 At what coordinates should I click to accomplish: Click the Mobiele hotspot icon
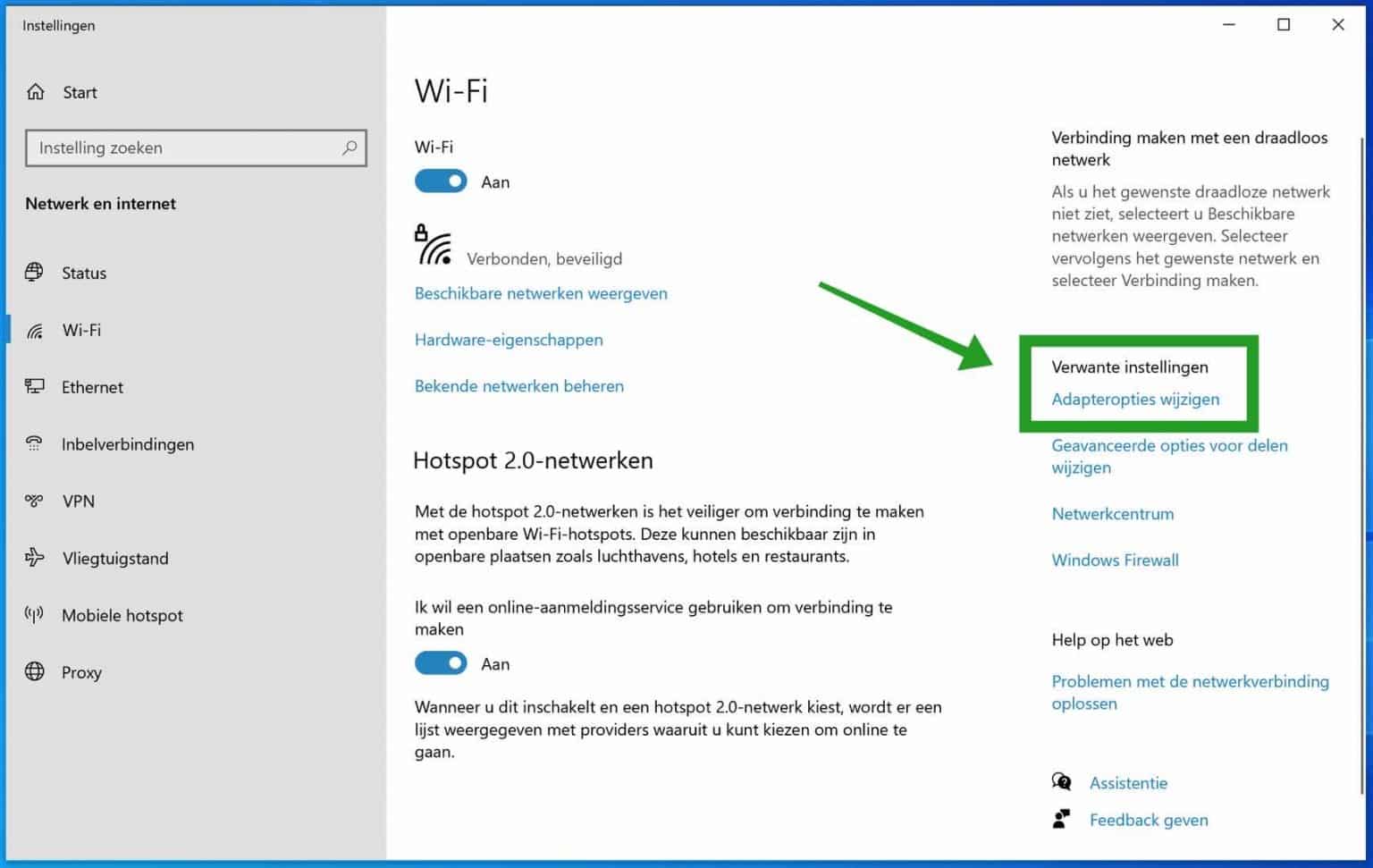point(35,615)
